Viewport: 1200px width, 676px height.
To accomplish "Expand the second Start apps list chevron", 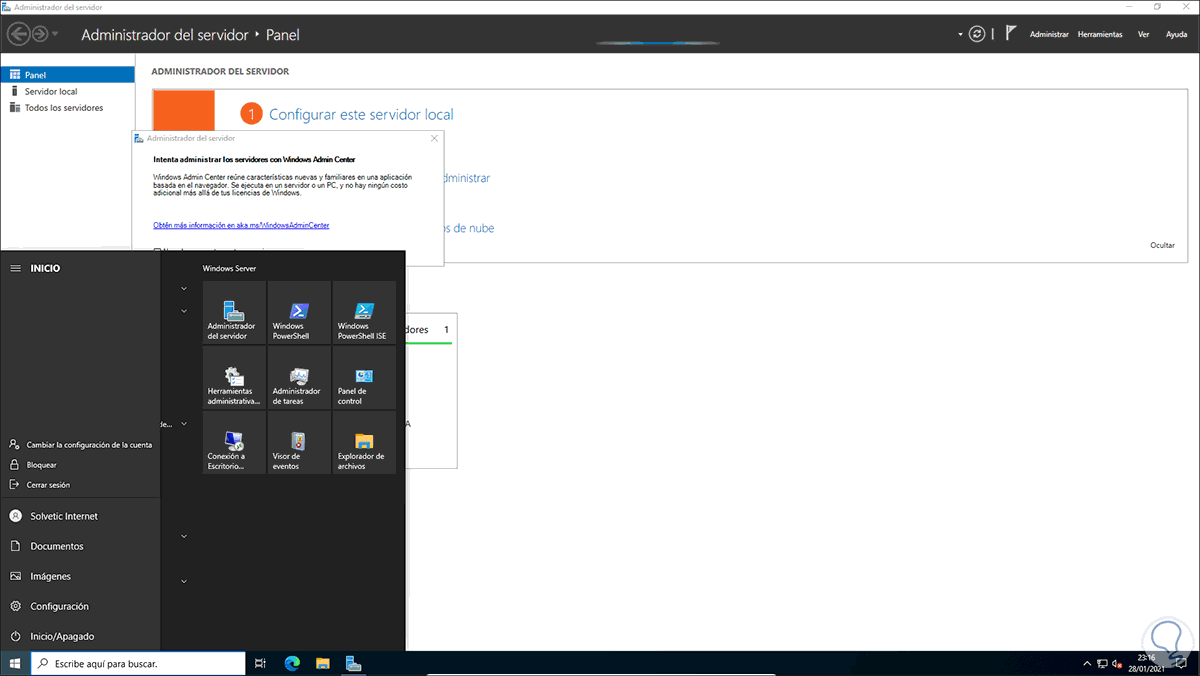I will pos(184,311).
